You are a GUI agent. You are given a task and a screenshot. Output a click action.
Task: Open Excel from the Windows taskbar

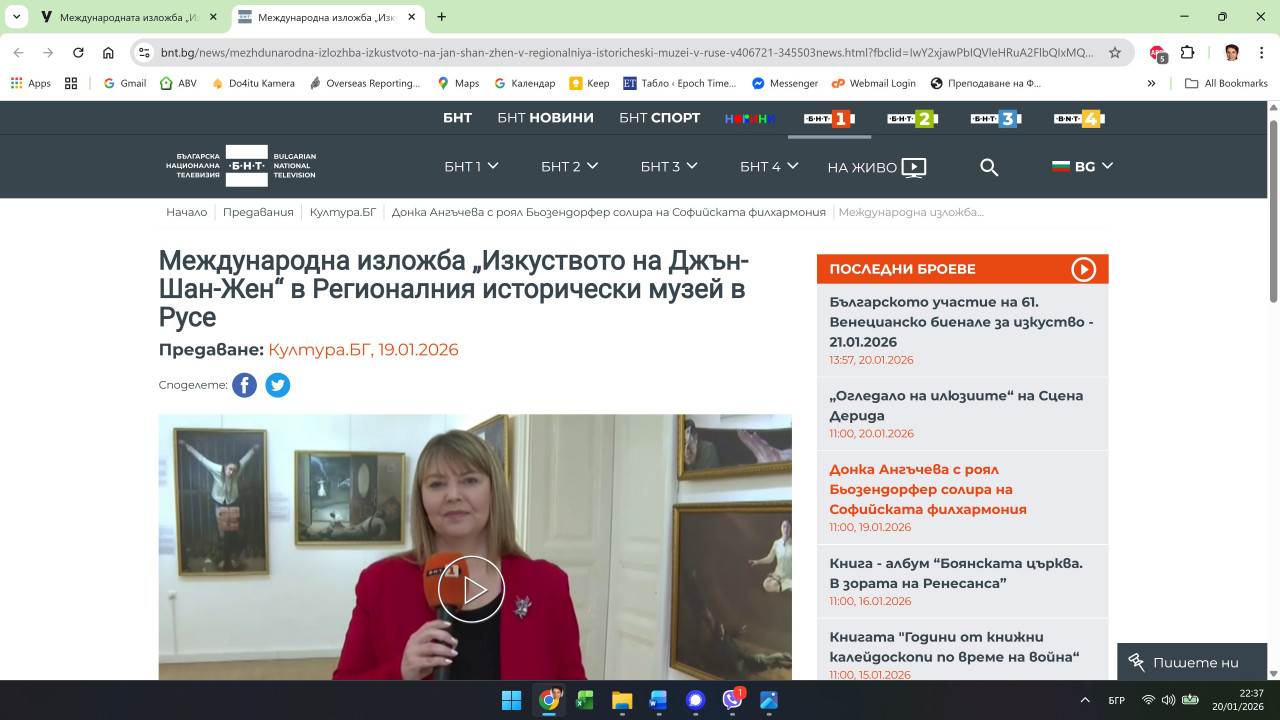click(x=585, y=700)
